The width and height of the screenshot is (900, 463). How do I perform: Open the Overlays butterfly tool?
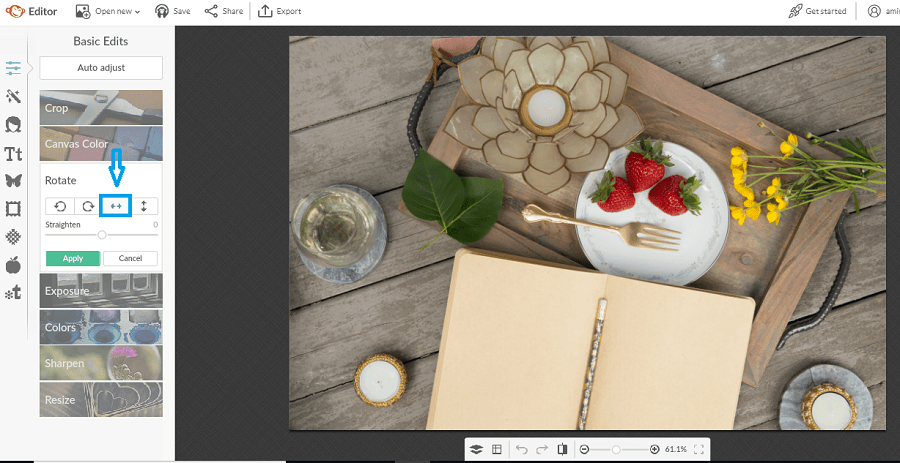(x=13, y=181)
